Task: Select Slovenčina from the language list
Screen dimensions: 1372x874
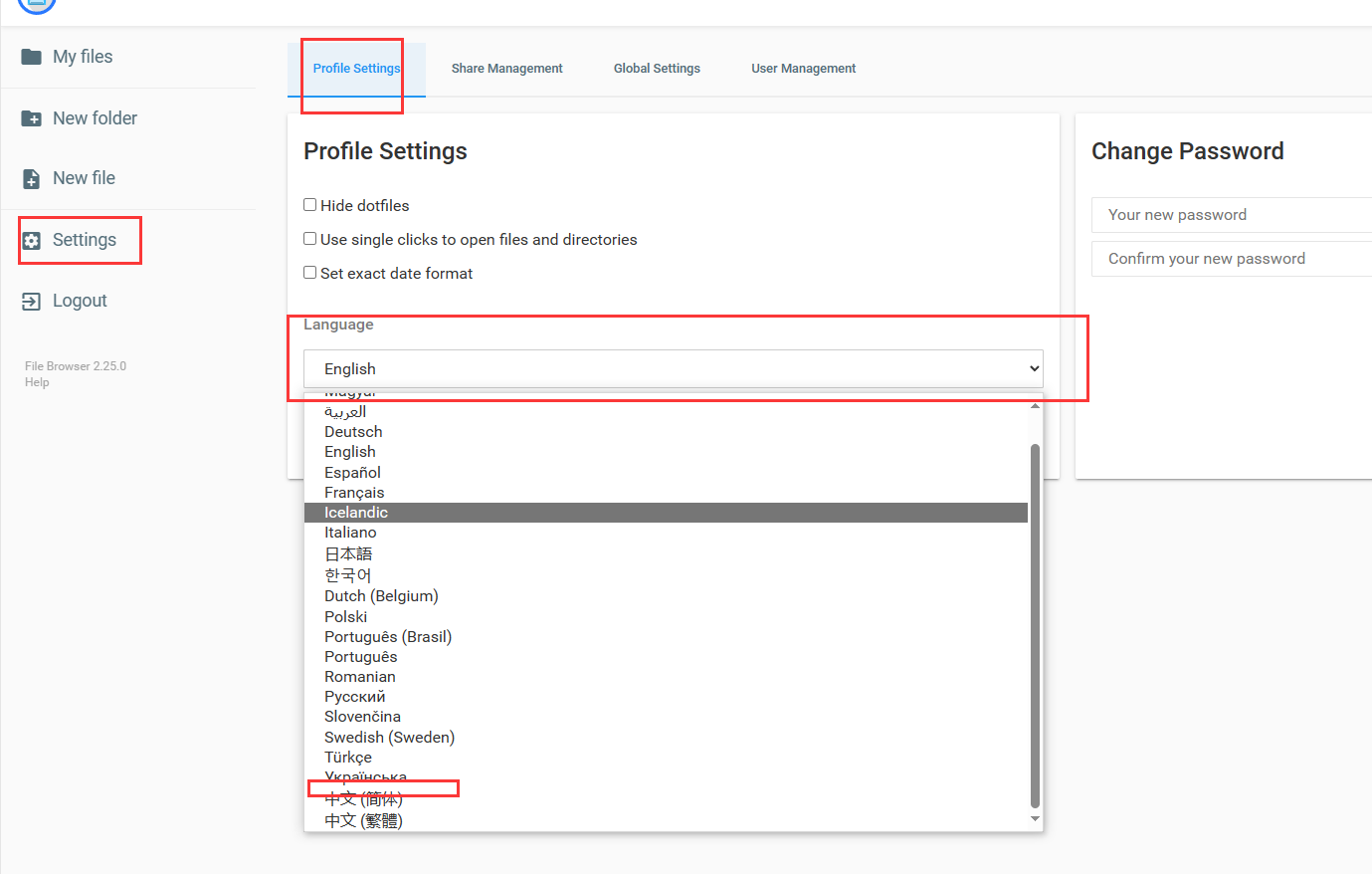Action: pos(666,717)
